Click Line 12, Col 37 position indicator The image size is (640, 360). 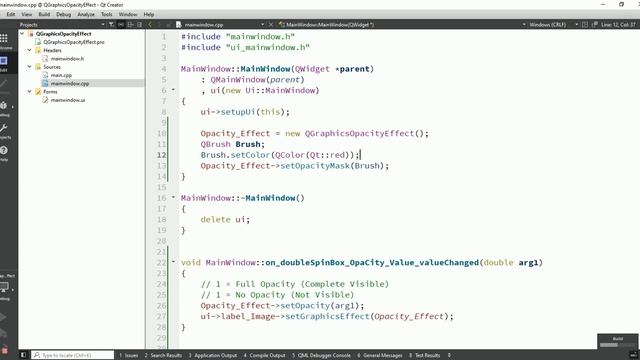coord(618,24)
